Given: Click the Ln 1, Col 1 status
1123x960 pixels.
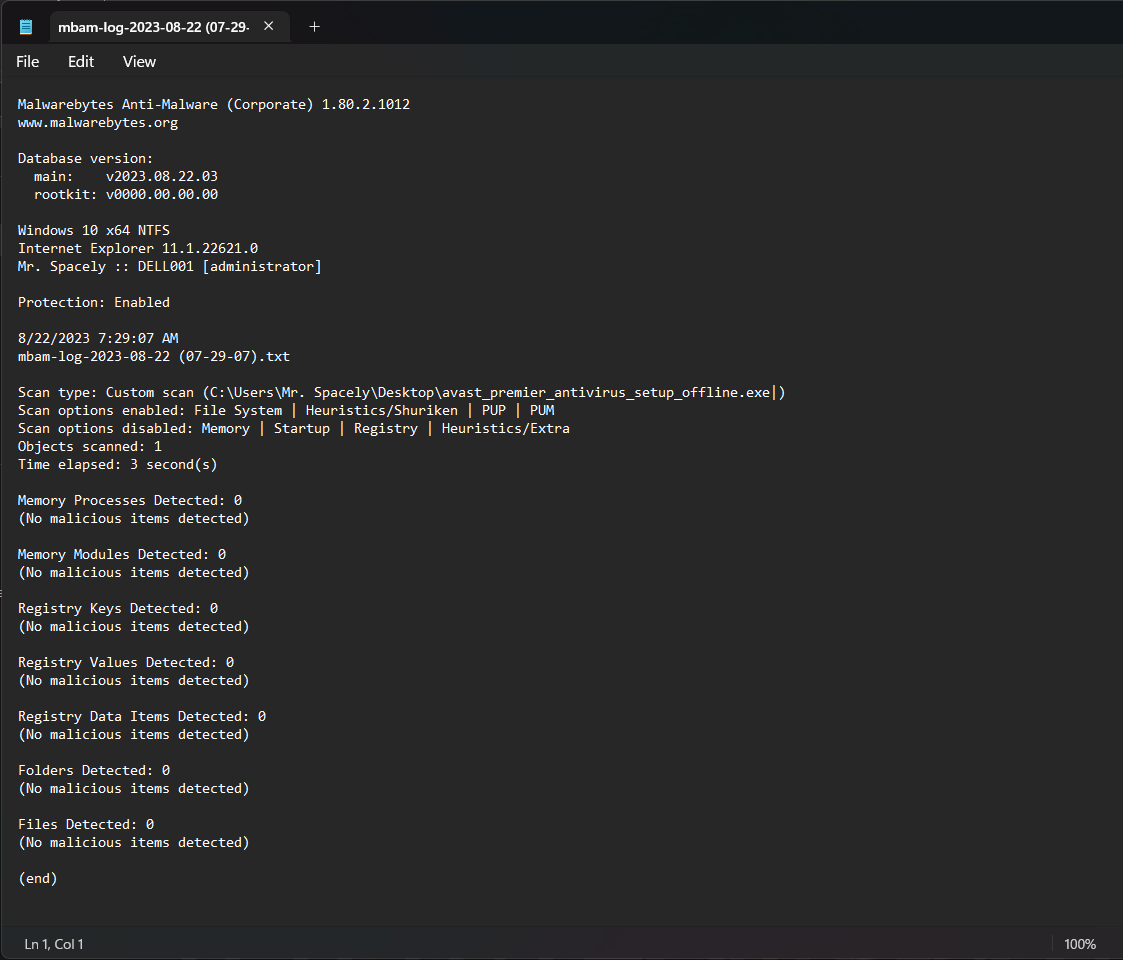Looking at the screenshot, I should tap(54, 944).
